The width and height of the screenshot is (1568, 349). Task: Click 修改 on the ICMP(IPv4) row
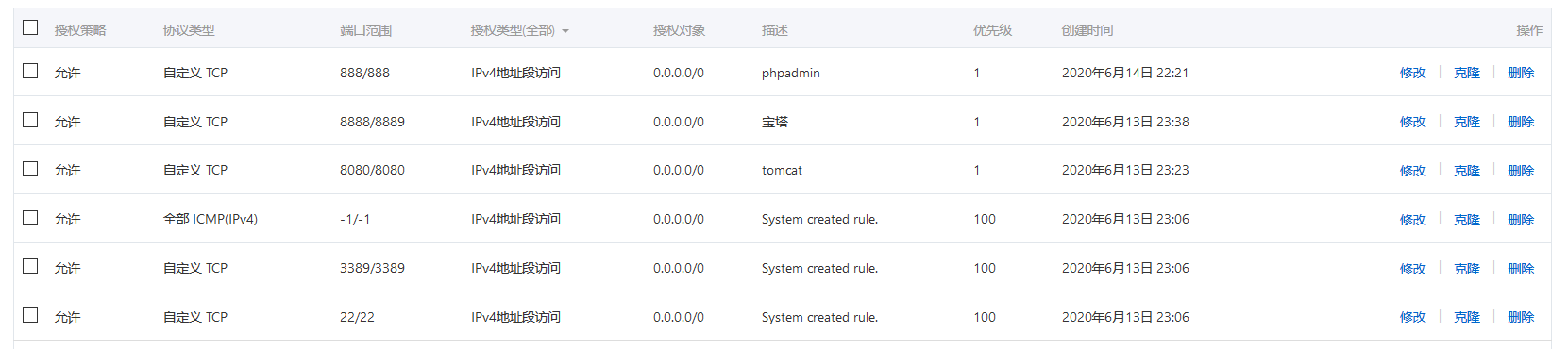1412,220
